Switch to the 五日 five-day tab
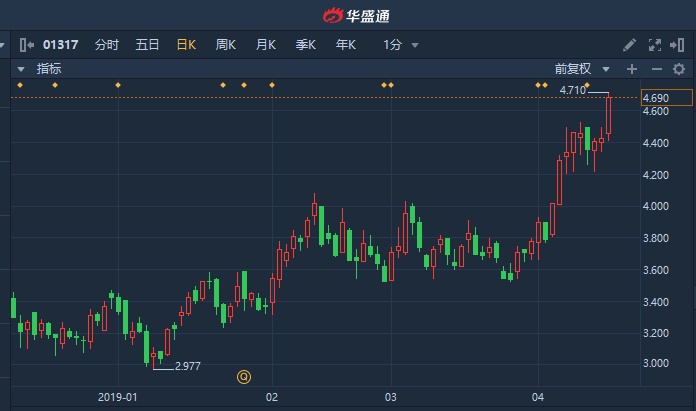The height and width of the screenshot is (411, 696). coord(147,45)
